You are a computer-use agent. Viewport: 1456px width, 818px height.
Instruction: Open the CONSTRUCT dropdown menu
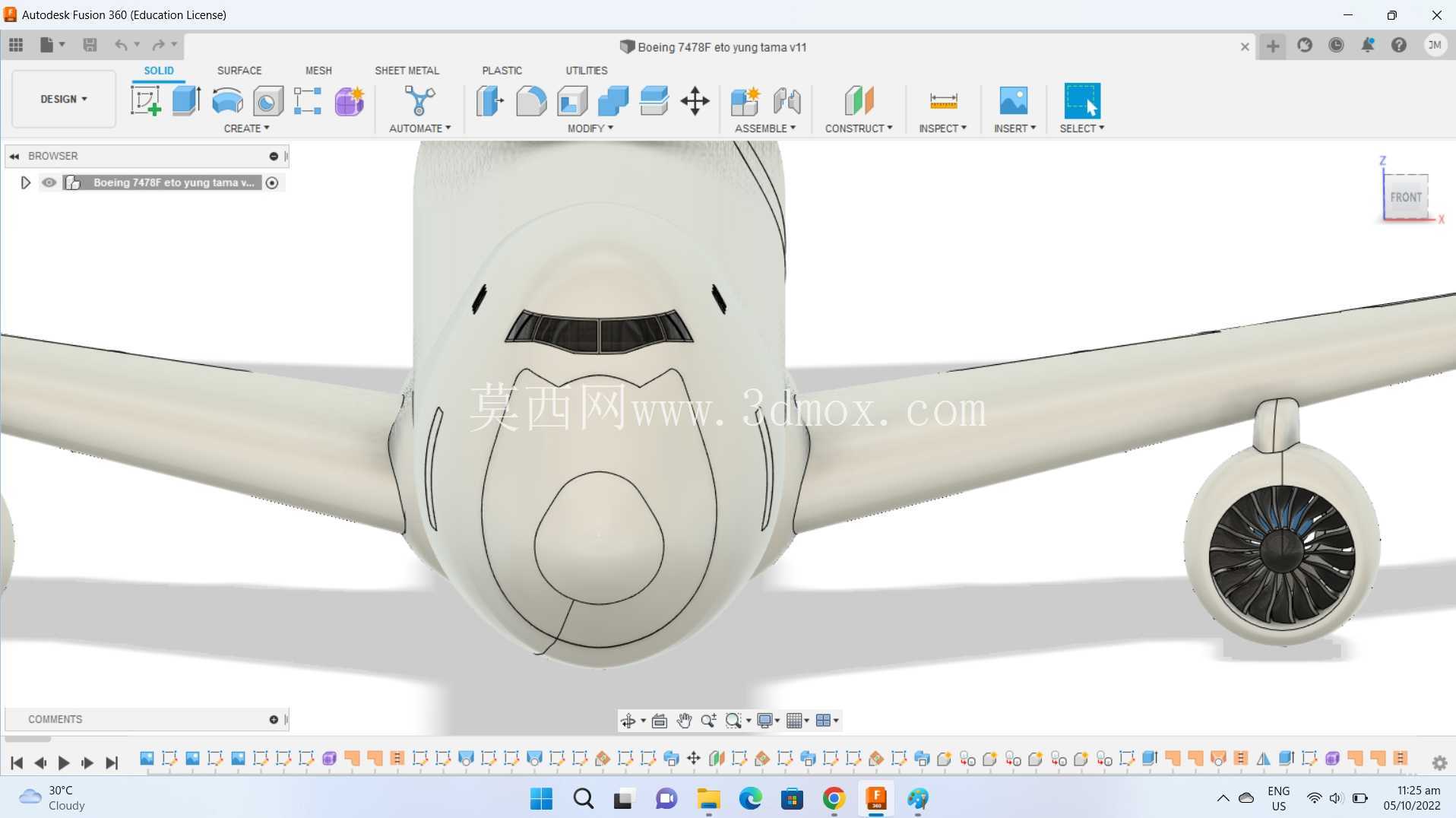(859, 128)
